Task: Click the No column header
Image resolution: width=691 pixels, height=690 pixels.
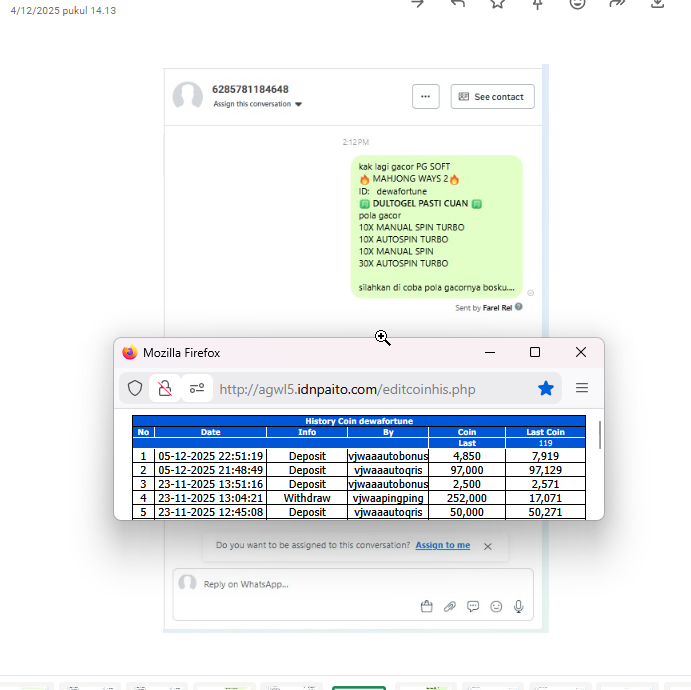Action: [x=143, y=432]
